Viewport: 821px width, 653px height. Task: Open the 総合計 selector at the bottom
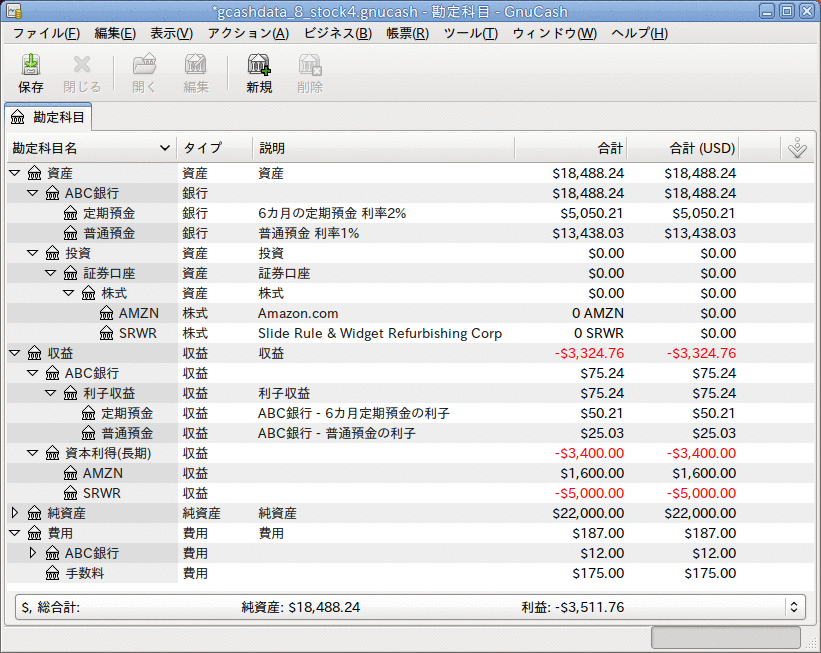click(x=795, y=607)
